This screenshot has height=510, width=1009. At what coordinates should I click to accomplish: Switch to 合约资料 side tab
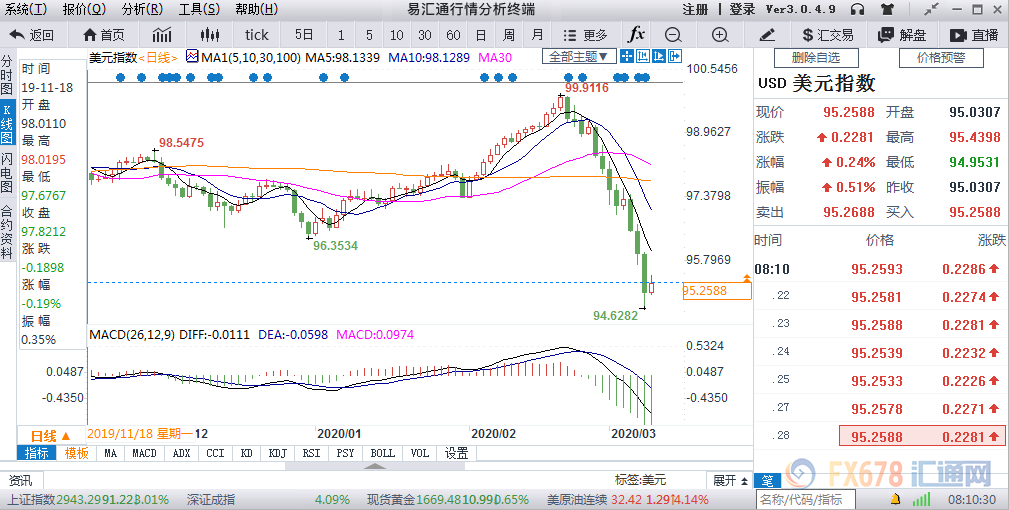click(x=6, y=232)
